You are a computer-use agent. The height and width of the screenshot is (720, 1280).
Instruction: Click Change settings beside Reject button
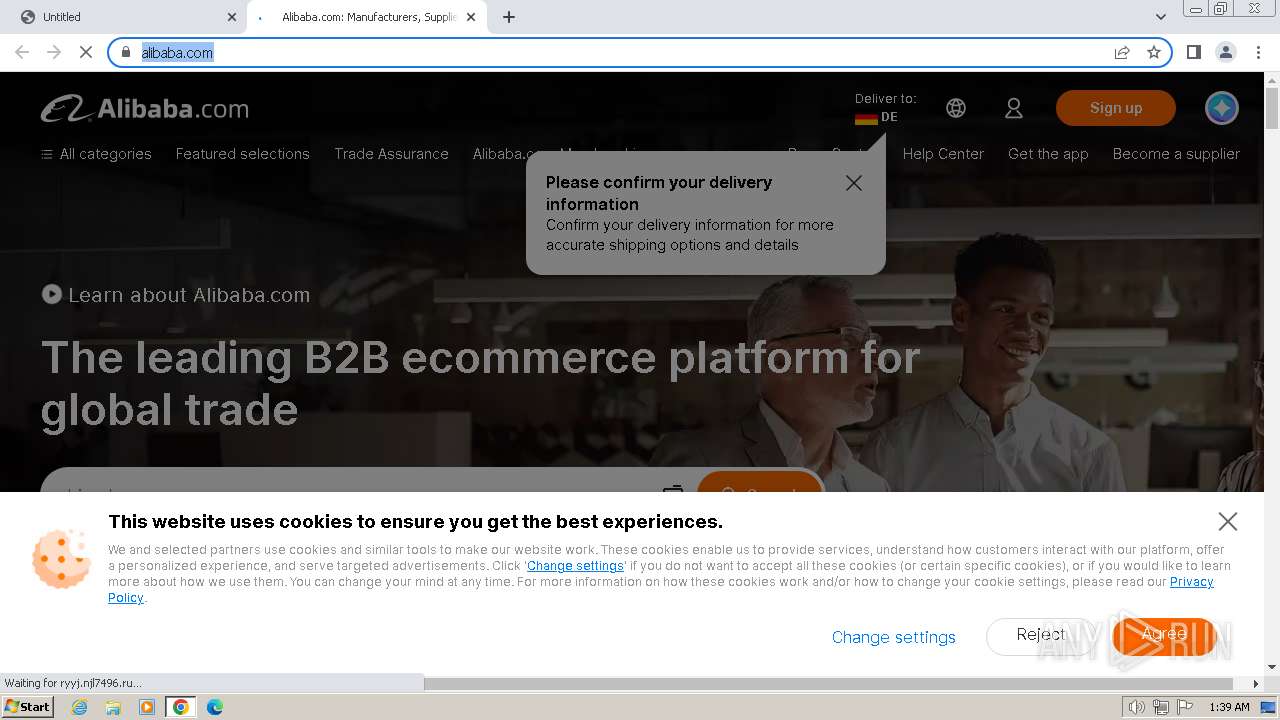pyautogui.click(x=894, y=637)
